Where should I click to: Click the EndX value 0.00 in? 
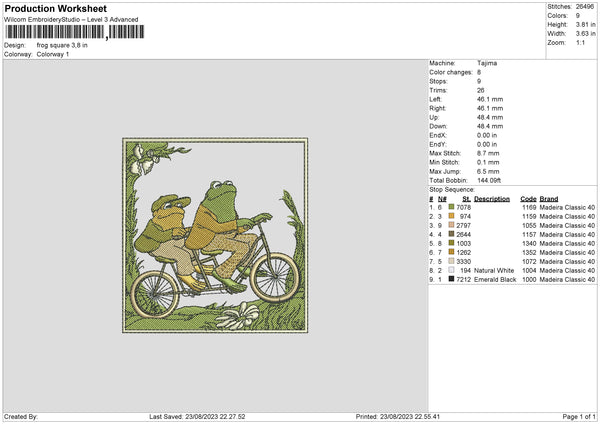click(487, 135)
